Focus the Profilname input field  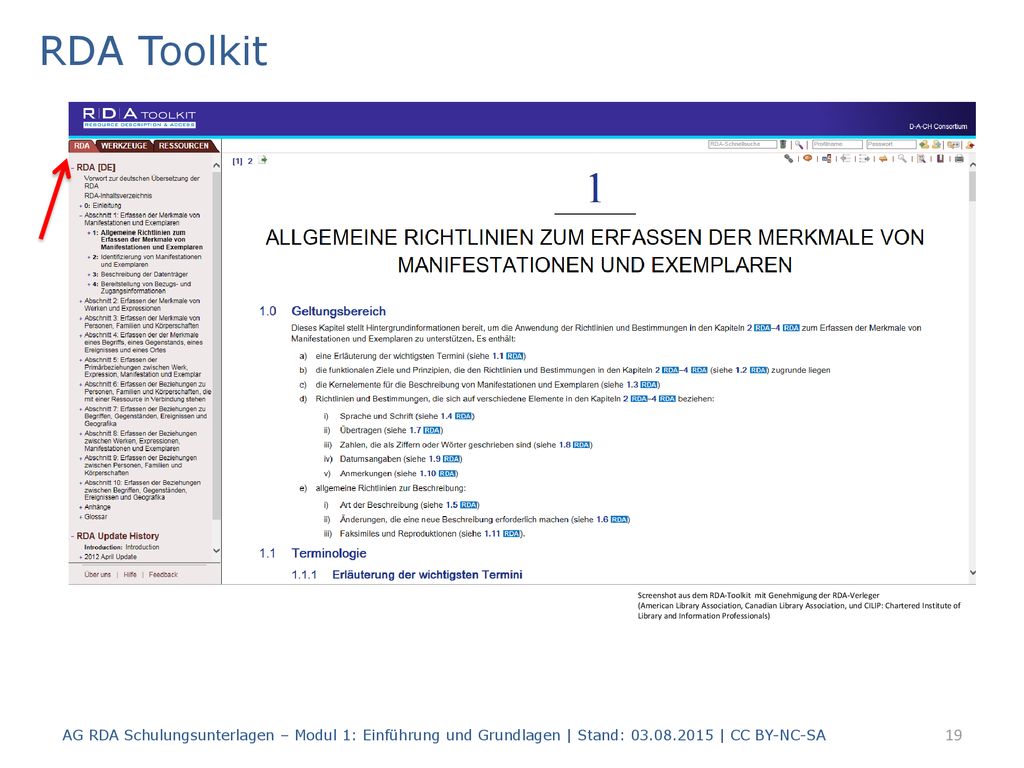(x=837, y=144)
